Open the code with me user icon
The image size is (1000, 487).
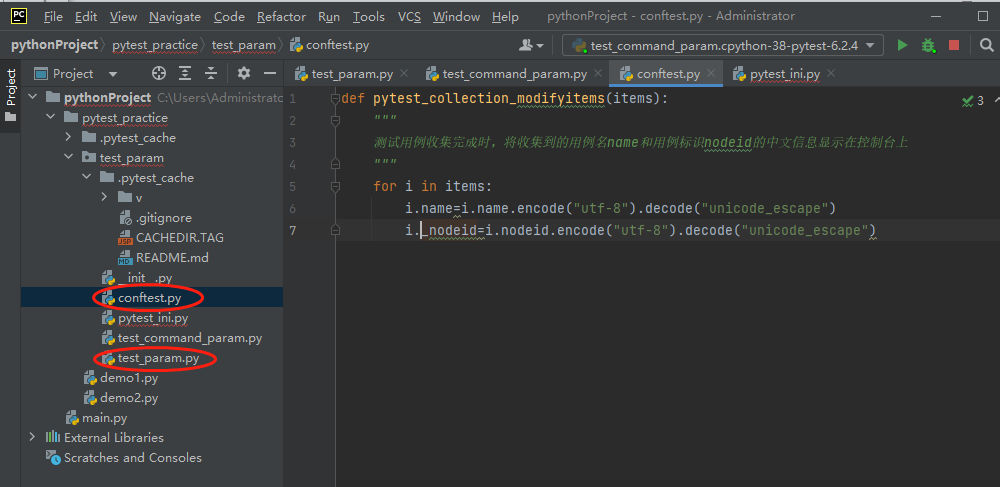pos(530,45)
